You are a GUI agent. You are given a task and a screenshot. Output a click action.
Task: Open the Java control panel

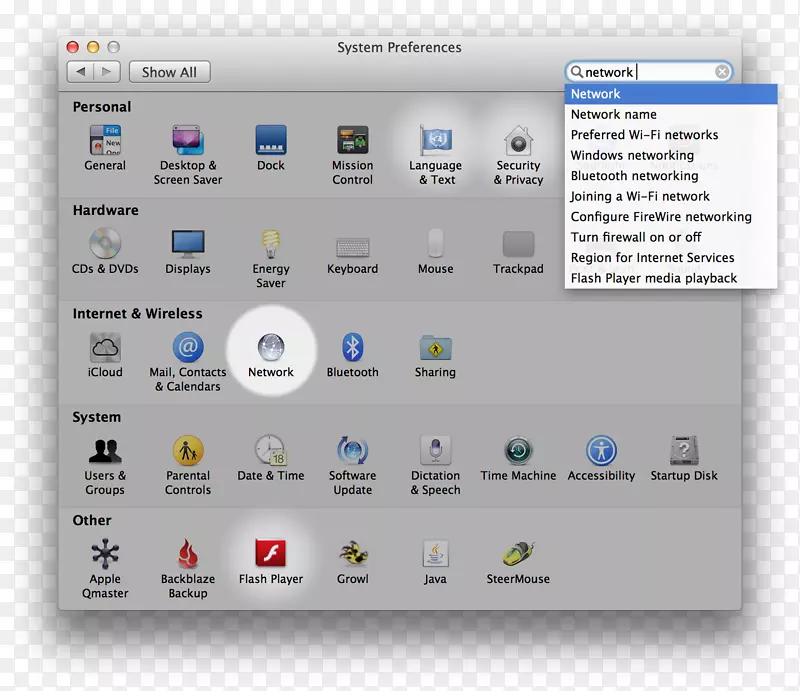435,553
